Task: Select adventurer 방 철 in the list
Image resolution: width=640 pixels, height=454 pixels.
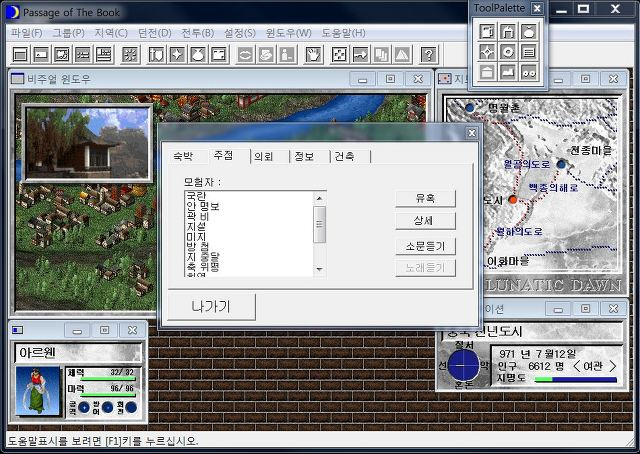Action: (x=249, y=247)
